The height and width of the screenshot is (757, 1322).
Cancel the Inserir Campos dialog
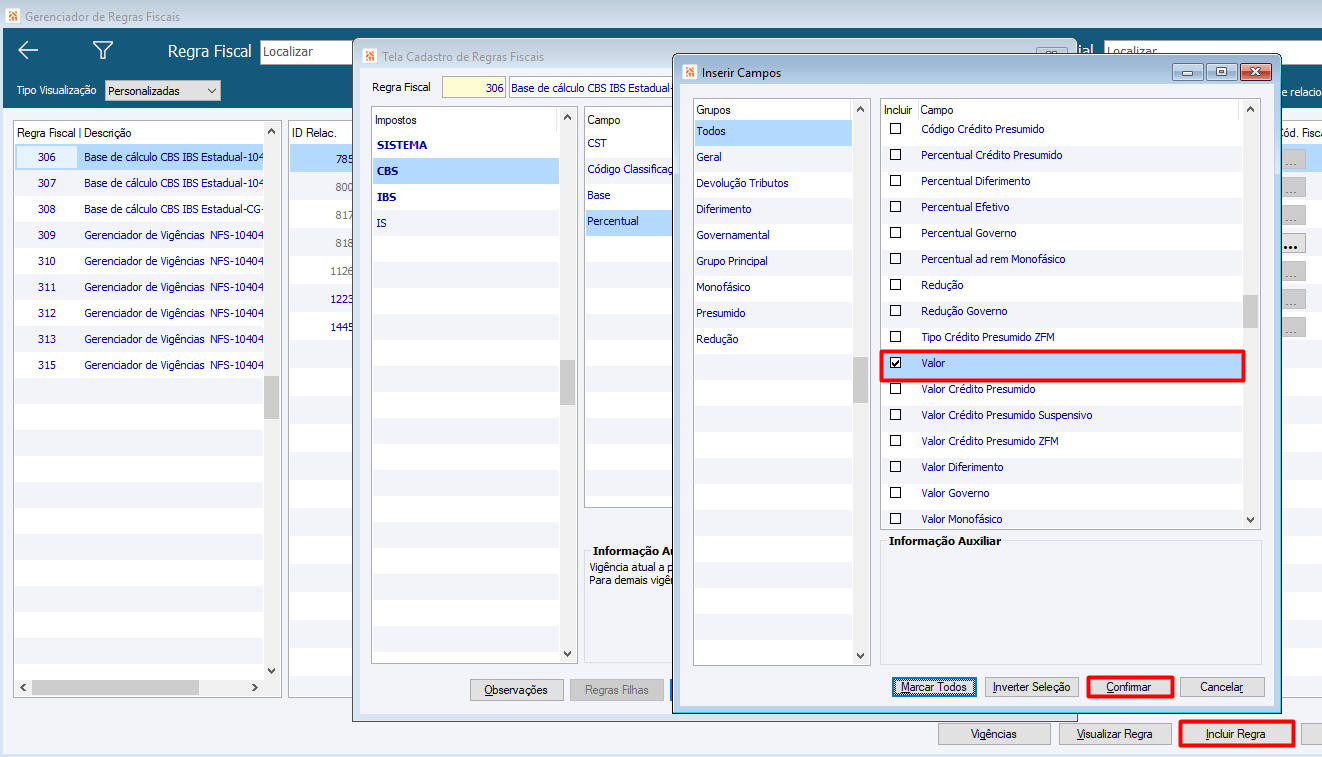click(1222, 687)
